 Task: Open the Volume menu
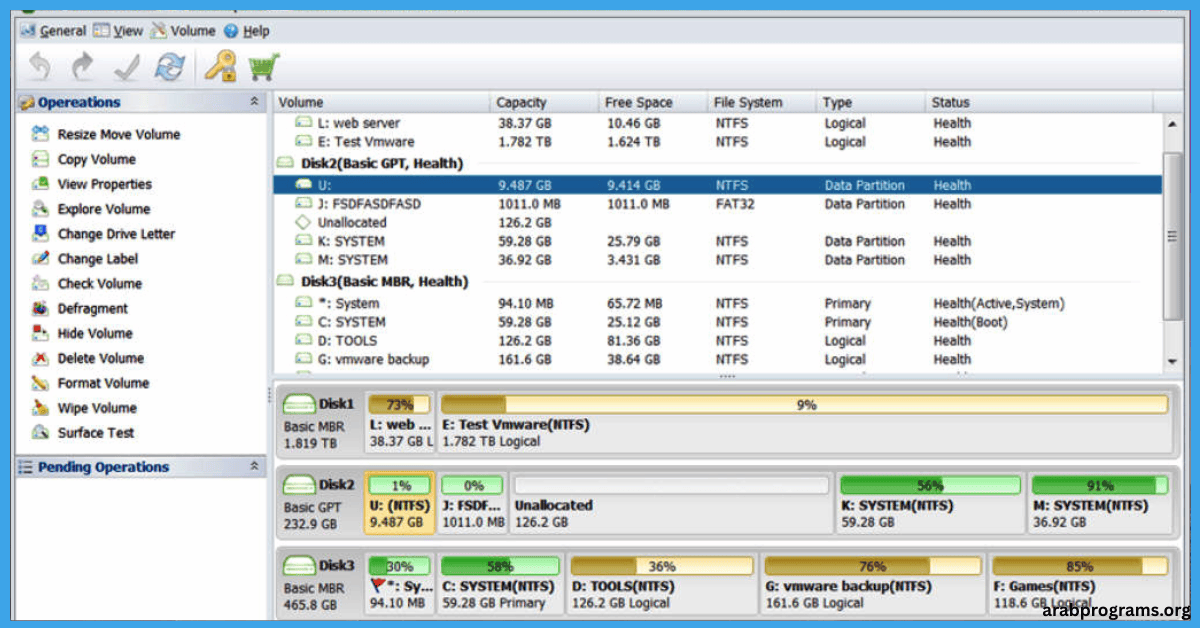(184, 31)
